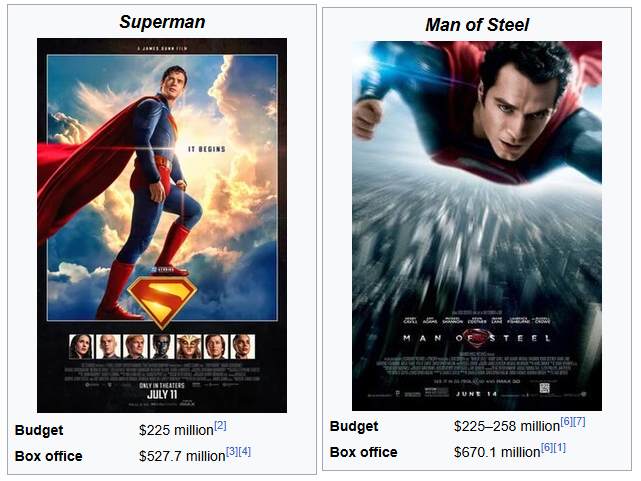641x481 pixels.
Task: Click citation [6] next to $225–258 million
Action: 567,421
